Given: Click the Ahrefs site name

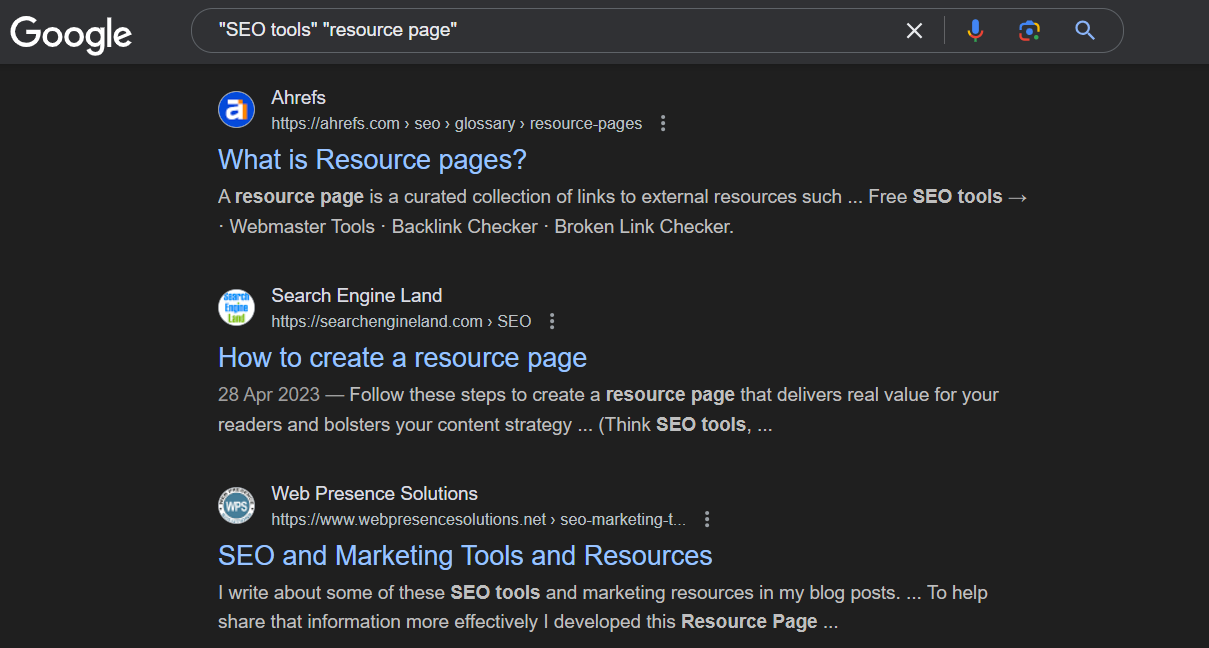Looking at the screenshot, I should point(298,98).
